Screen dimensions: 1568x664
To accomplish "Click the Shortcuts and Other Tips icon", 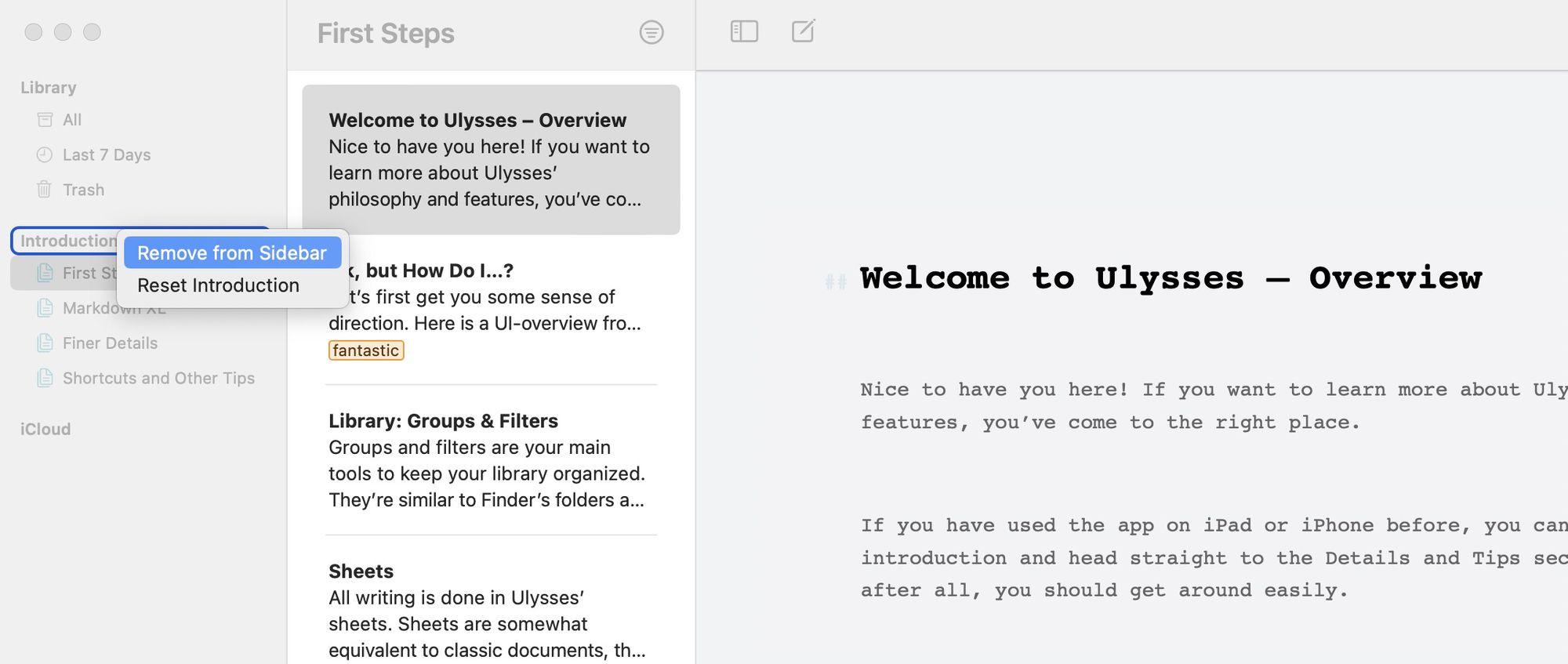I will point(45,379).
